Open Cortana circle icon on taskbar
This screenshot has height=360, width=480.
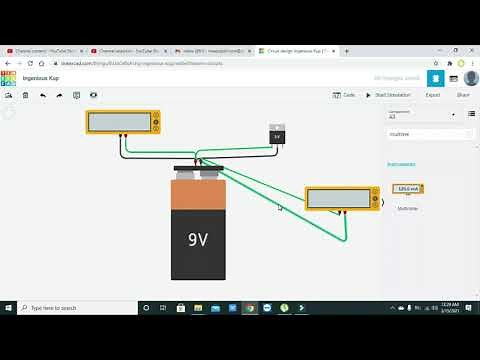146,308
